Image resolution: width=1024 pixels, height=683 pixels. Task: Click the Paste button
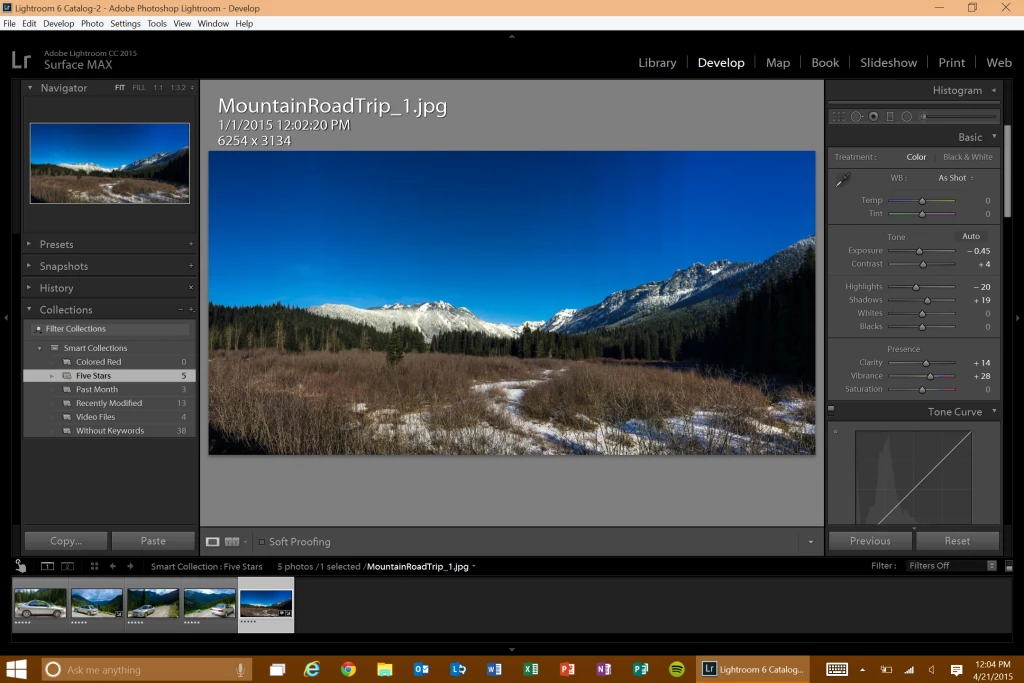tap(153, 541)
